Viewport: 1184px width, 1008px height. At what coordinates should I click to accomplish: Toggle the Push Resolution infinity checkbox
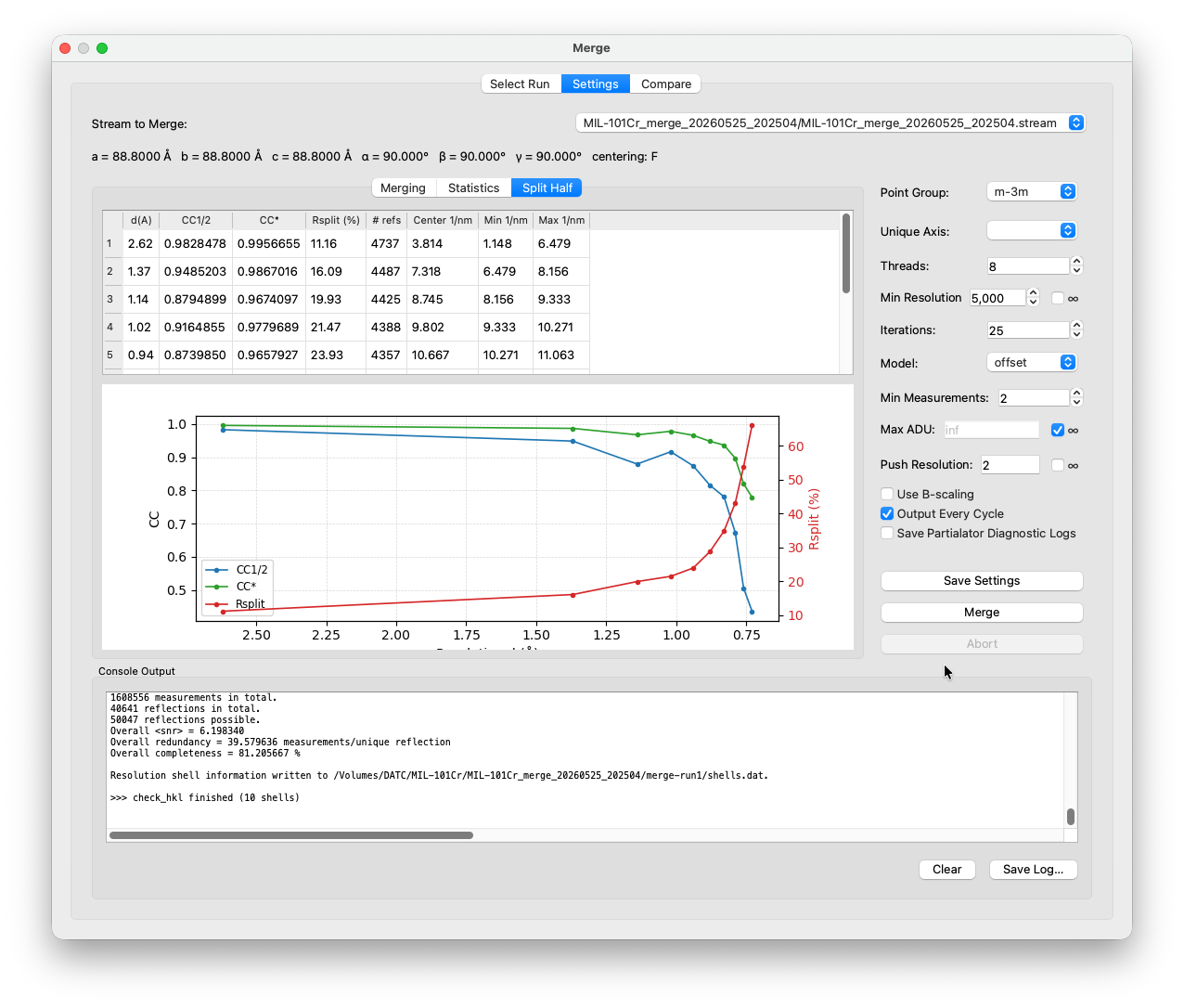pos(1058,465)
